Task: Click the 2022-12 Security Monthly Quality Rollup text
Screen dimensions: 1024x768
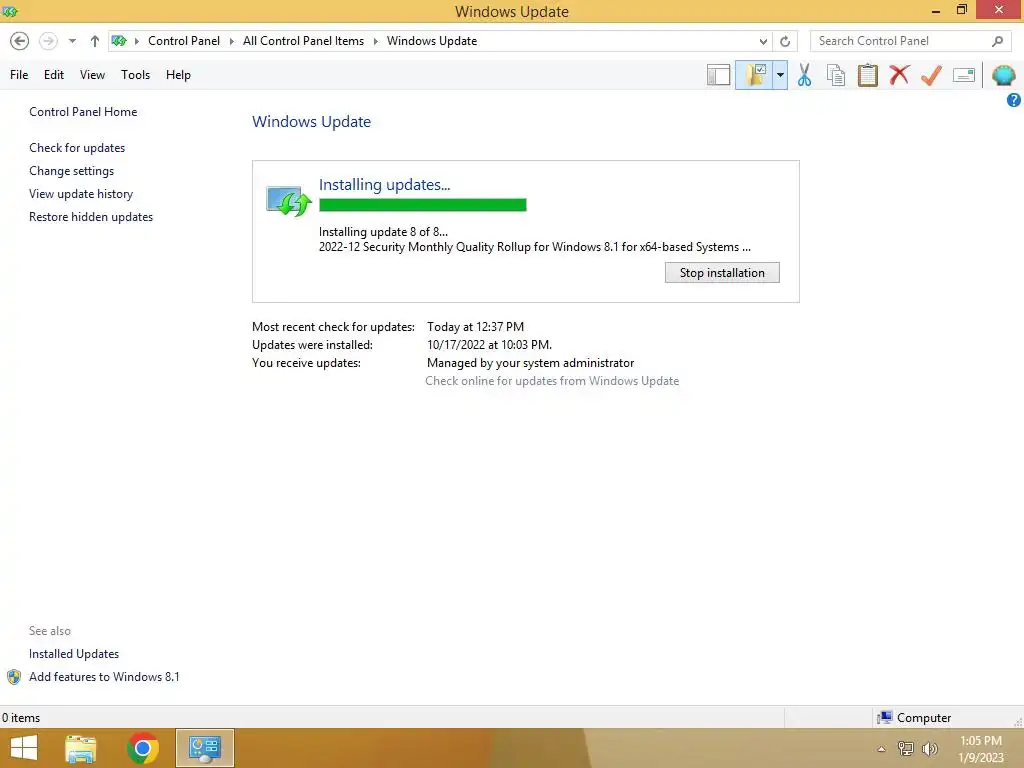Action: [534, 247]
